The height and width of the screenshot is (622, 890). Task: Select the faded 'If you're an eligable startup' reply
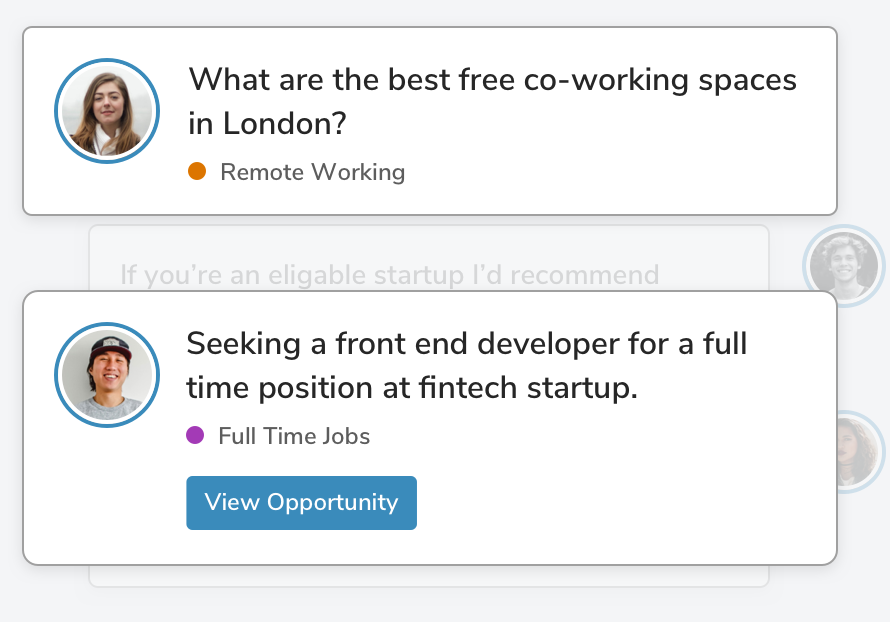pos(389,275)
